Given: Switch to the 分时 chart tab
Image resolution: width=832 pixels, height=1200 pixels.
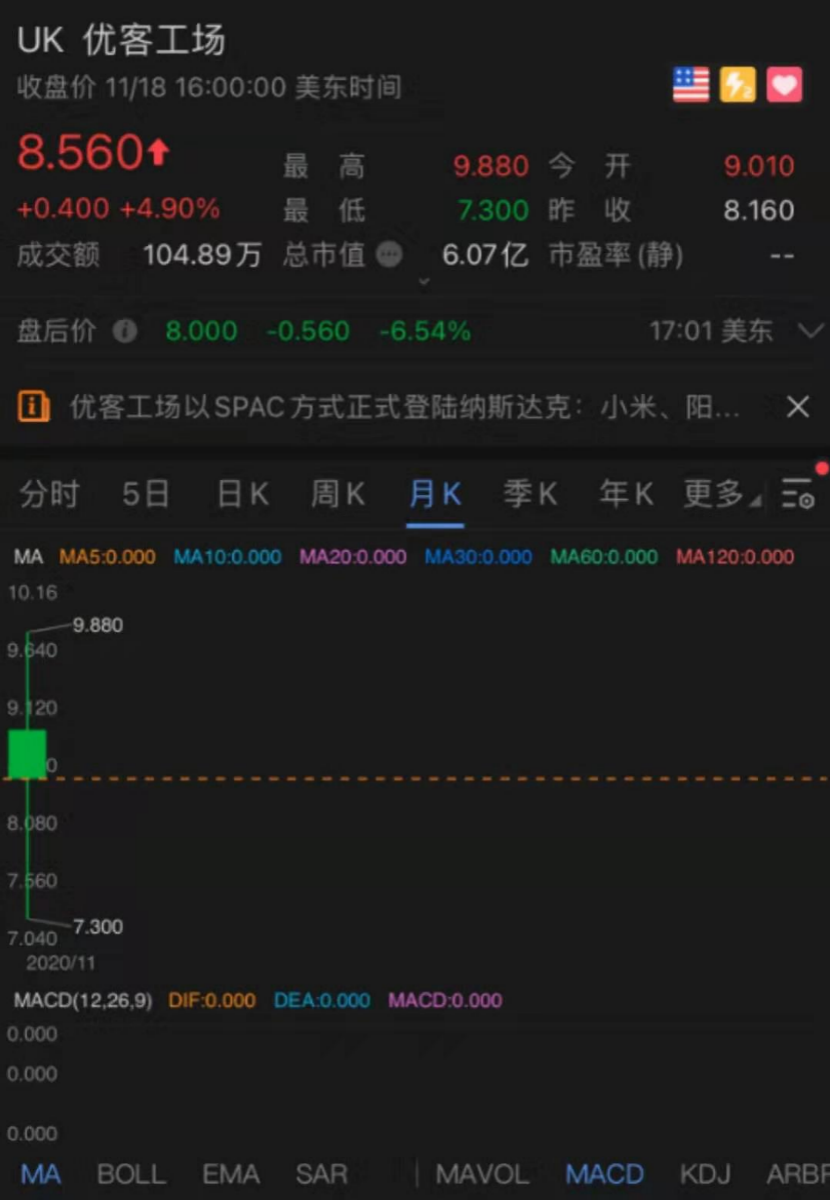Looking at the screenshot, I should coord(49,493).
